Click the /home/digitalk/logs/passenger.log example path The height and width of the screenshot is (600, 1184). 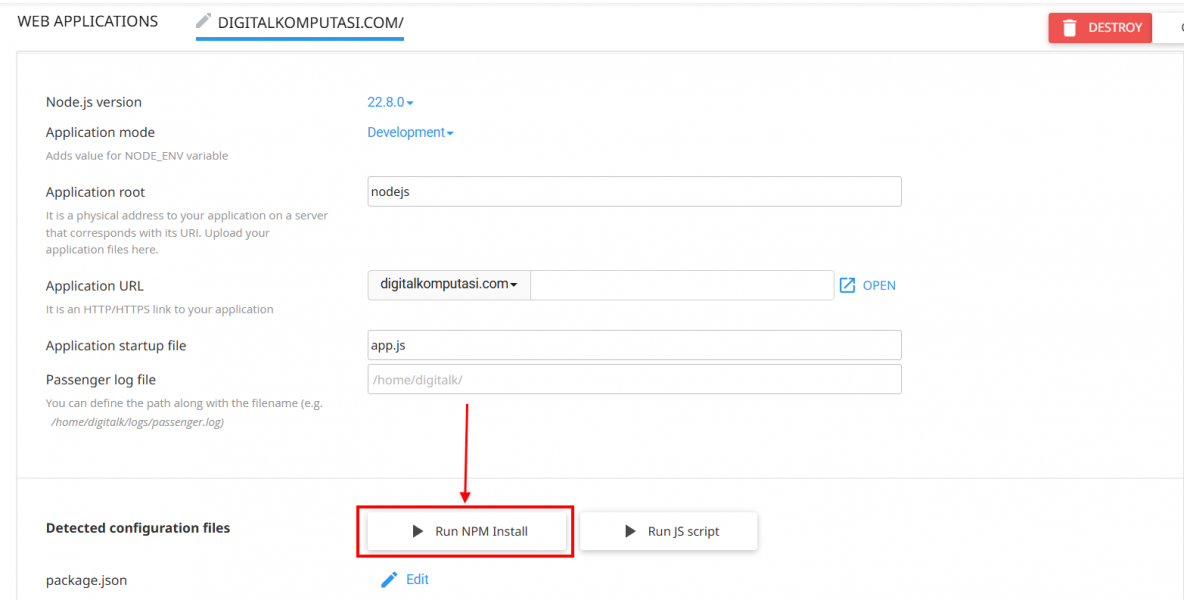pyautogui.click(x=137, y=422)
